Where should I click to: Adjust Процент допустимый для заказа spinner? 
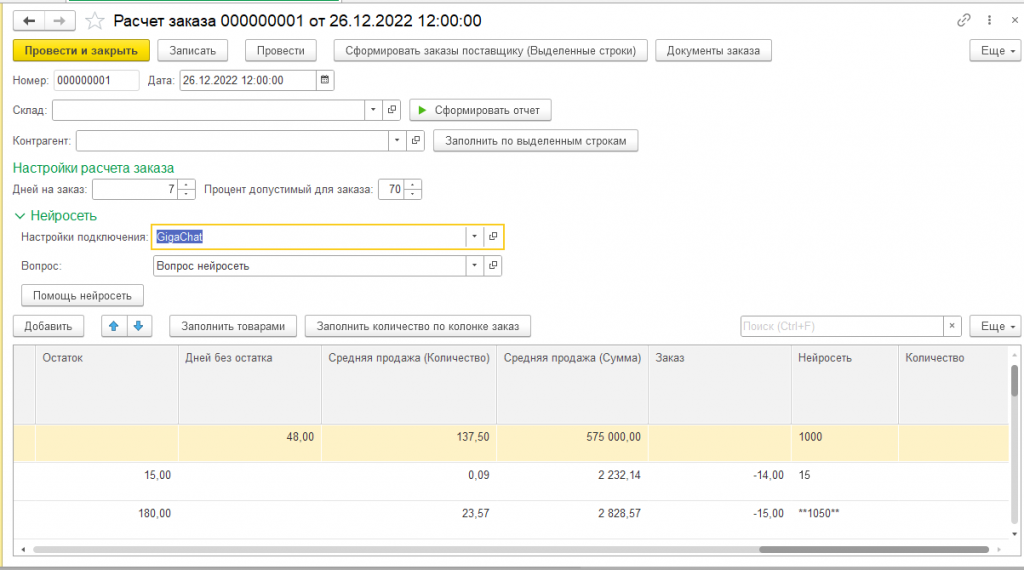point(412,189)
